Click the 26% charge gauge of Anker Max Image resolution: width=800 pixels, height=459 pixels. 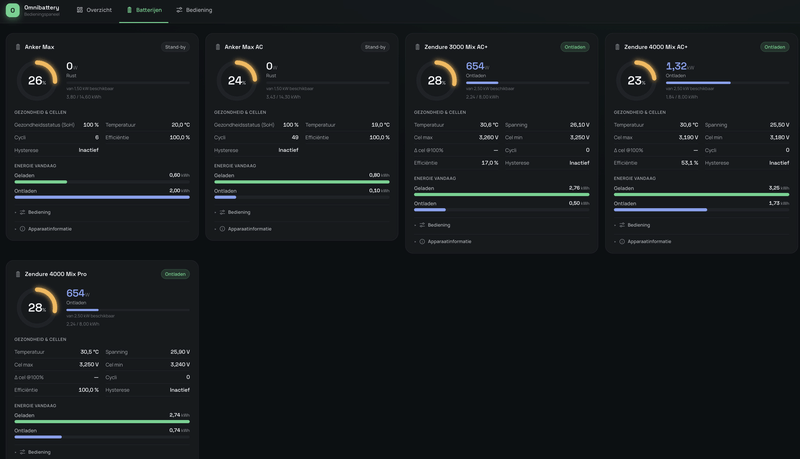point(37,81)
